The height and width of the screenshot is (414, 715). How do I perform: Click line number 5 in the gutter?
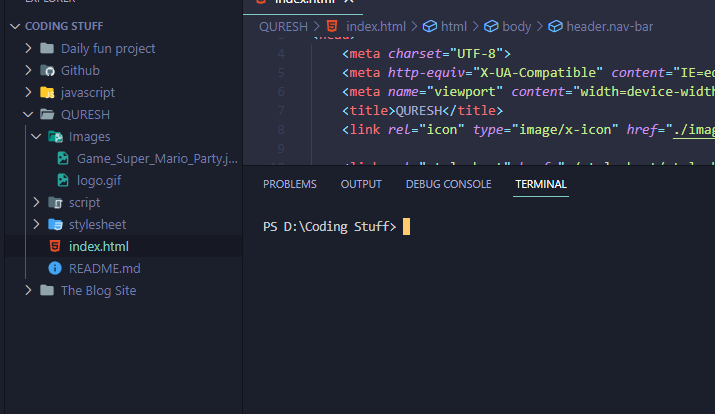coord(281,72)
